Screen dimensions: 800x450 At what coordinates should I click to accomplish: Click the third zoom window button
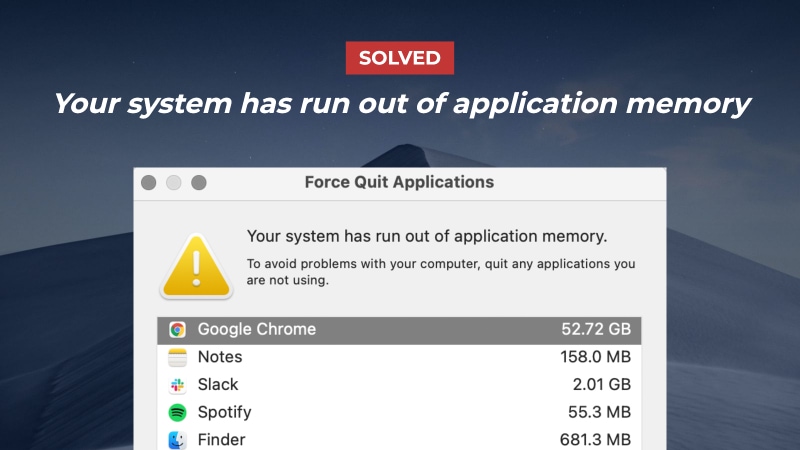click(x=199, y=183)
